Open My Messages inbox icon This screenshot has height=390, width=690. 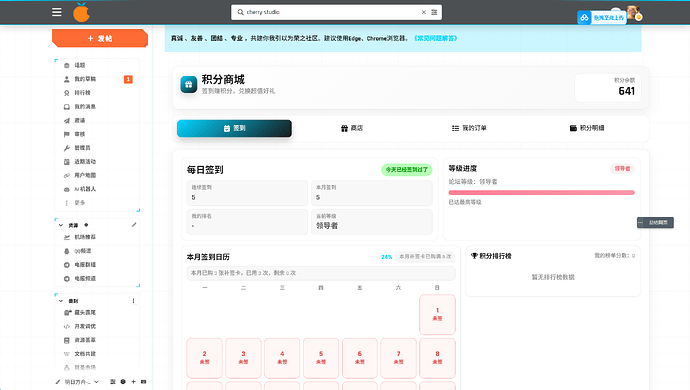(66, 107)
